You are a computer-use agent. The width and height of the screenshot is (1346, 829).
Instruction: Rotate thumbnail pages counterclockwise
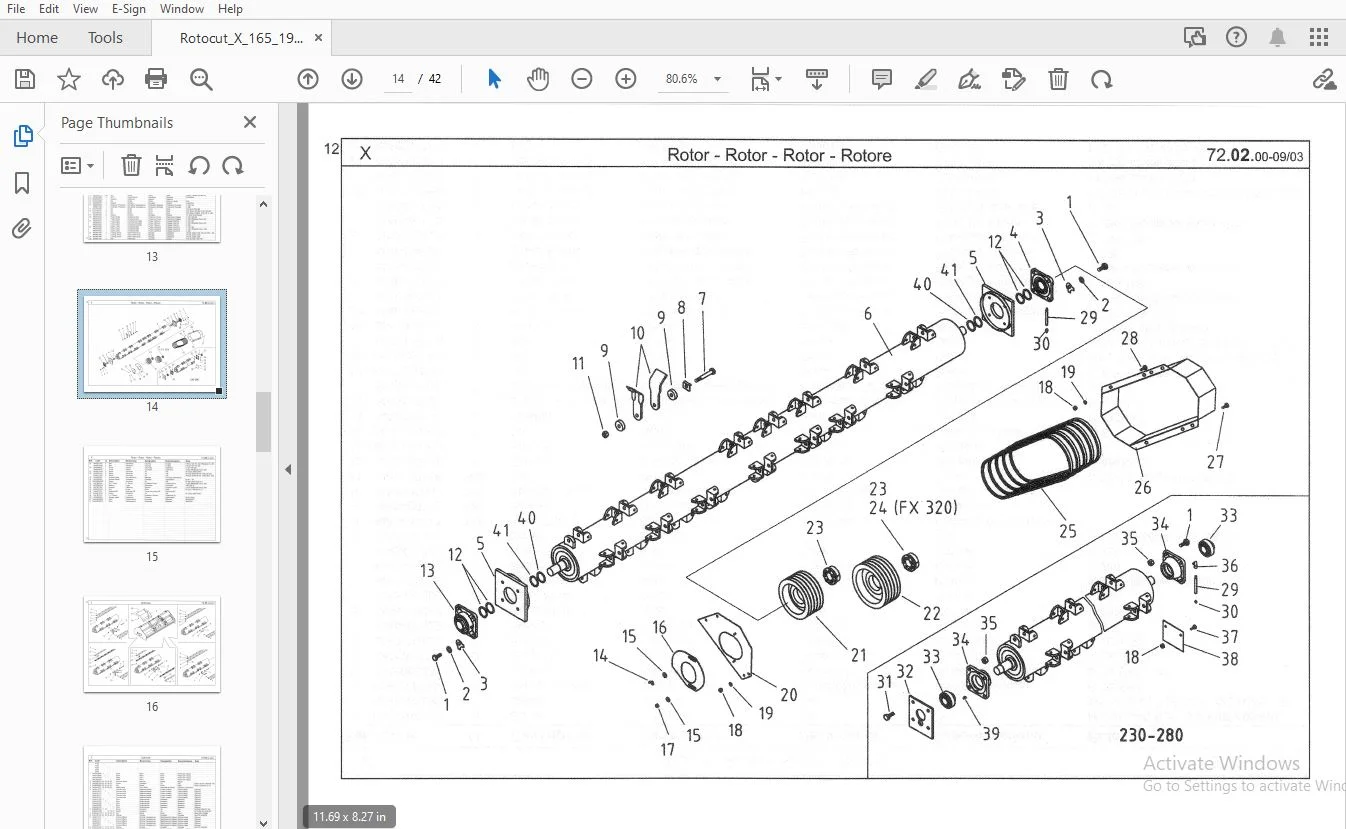[x=199, y=165]
